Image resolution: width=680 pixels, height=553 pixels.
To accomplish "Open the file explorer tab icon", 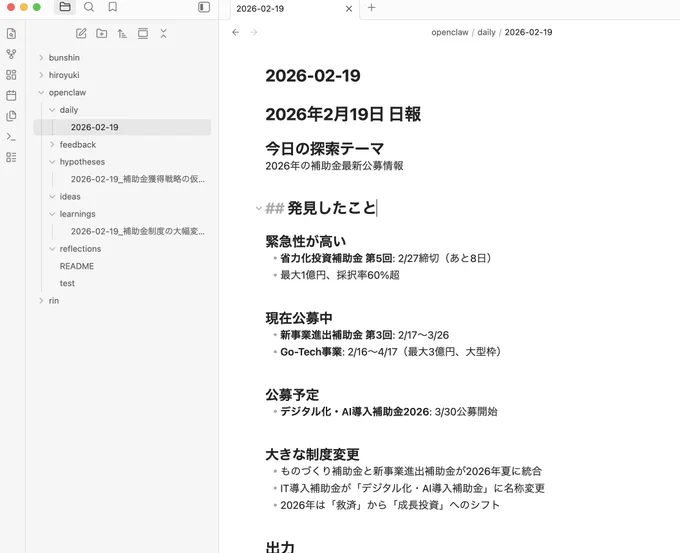I will pos(65,7).
